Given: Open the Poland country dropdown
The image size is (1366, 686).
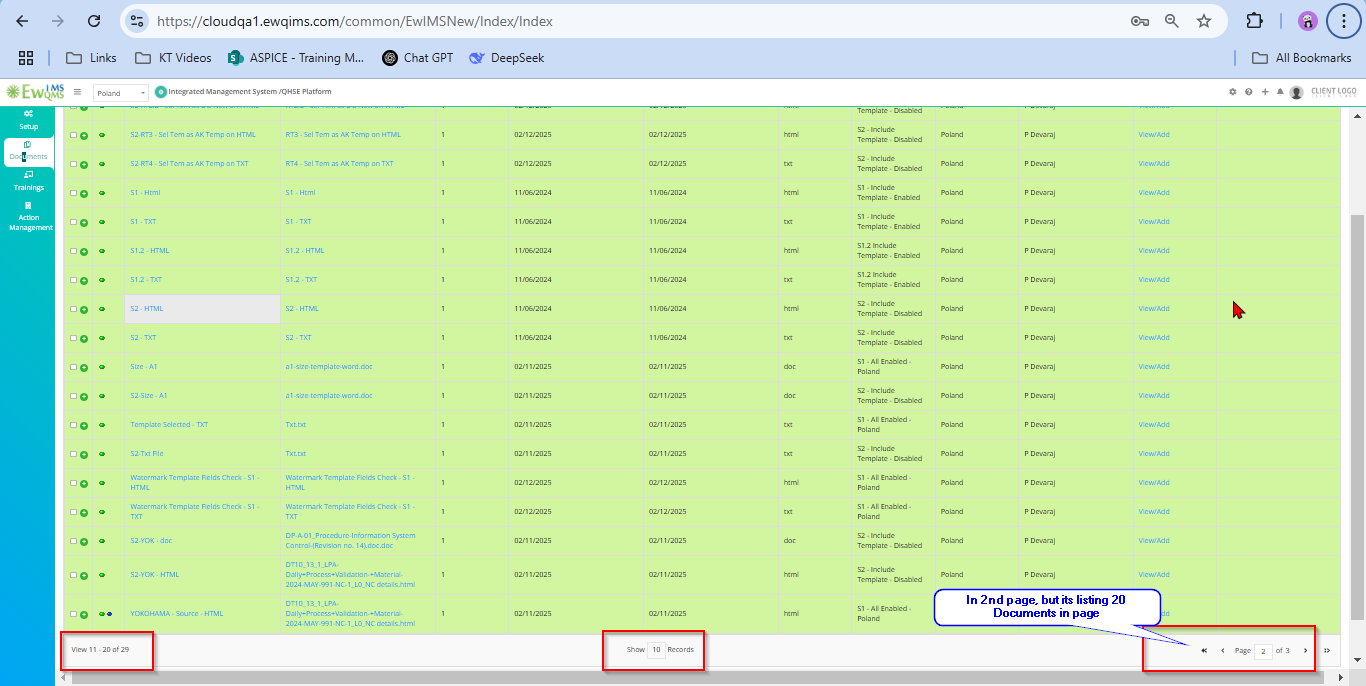Looking at the screenshot, I should pyautogui.click(x=120, y=92).
